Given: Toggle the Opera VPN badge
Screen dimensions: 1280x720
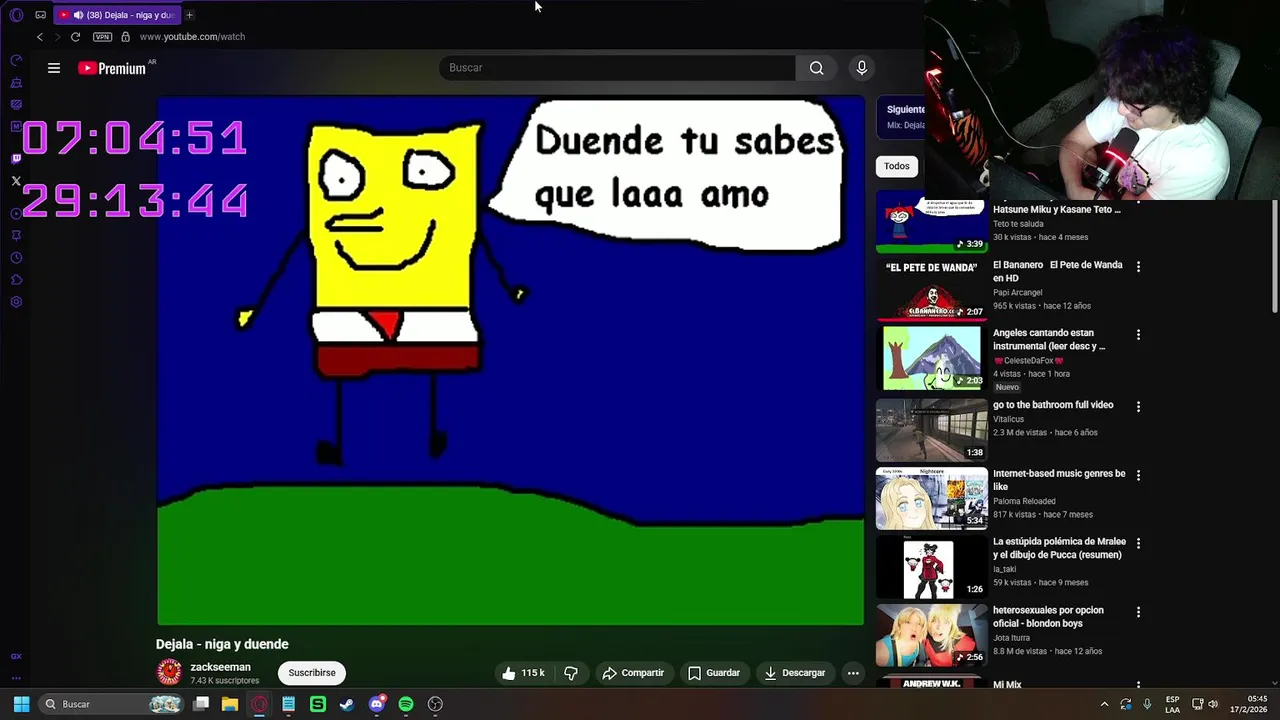Looking at the screenshot, I should [x=102, y=37].
